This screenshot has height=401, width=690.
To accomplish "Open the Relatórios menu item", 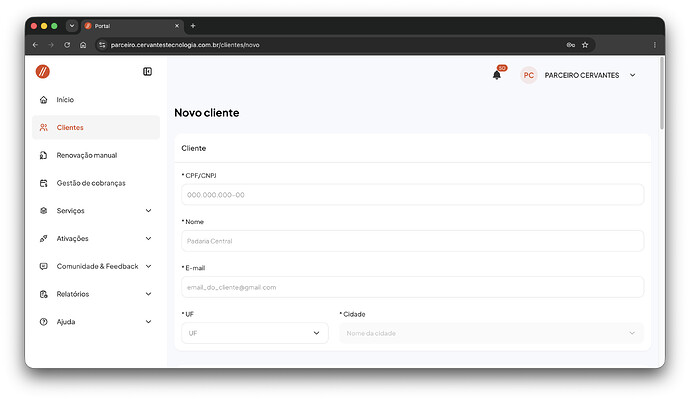I will [x=96, y=294].
